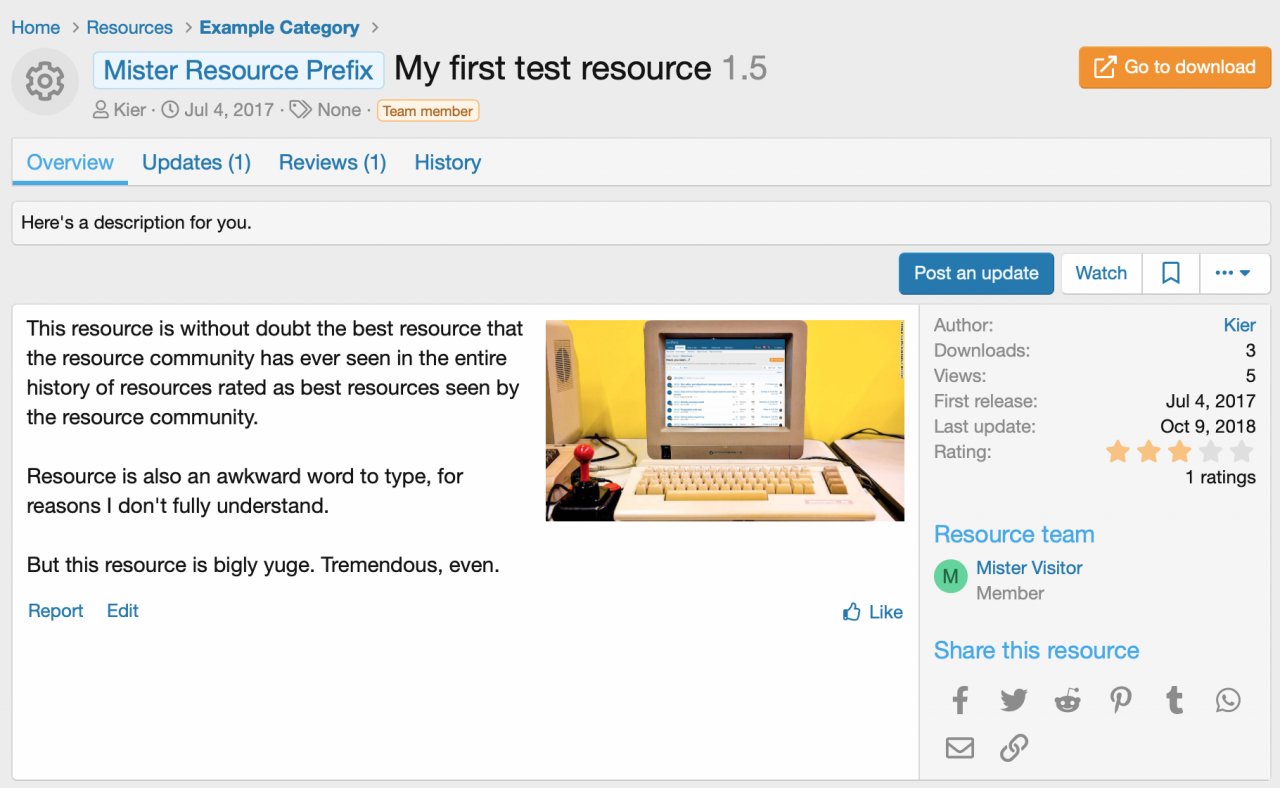Screen dimensions: 1280x788
Task: Click the Commodore computer screenshot image
Action: [724, 420]
